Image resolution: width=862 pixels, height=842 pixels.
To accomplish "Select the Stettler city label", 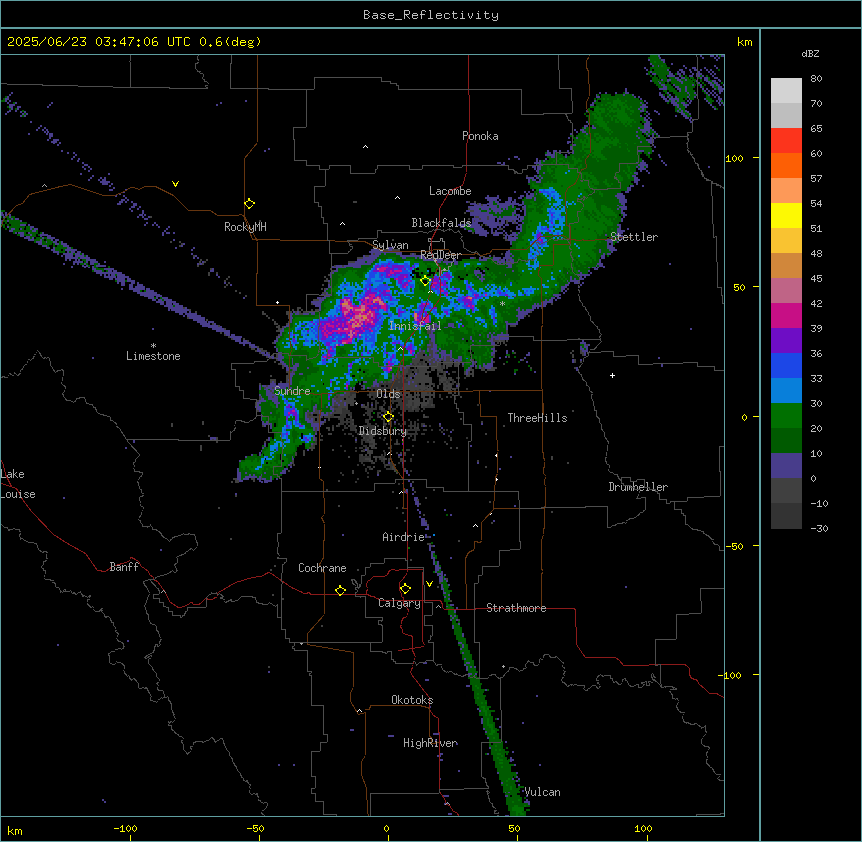I will tap(634, 237).
